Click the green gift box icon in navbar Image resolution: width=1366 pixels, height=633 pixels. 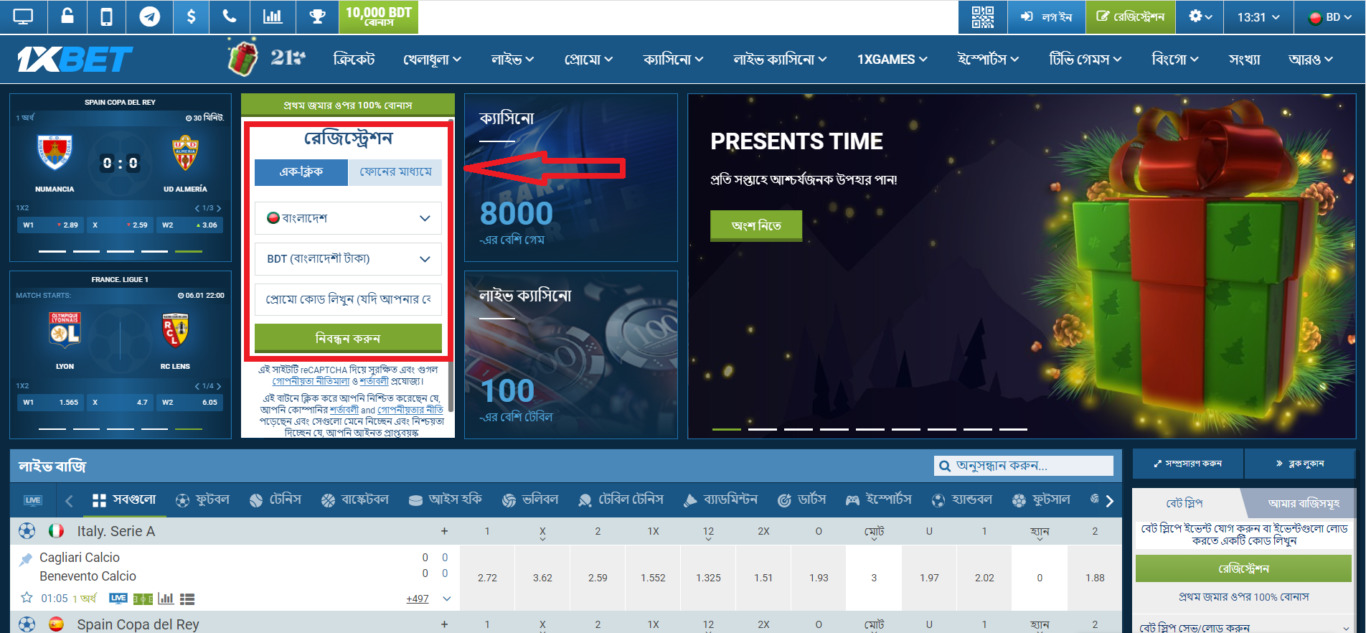[243, 58]
